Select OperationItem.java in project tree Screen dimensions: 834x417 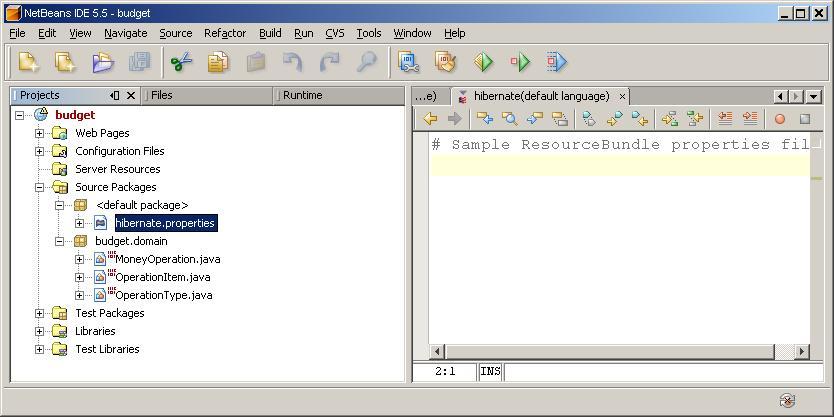tap(163, 277)
